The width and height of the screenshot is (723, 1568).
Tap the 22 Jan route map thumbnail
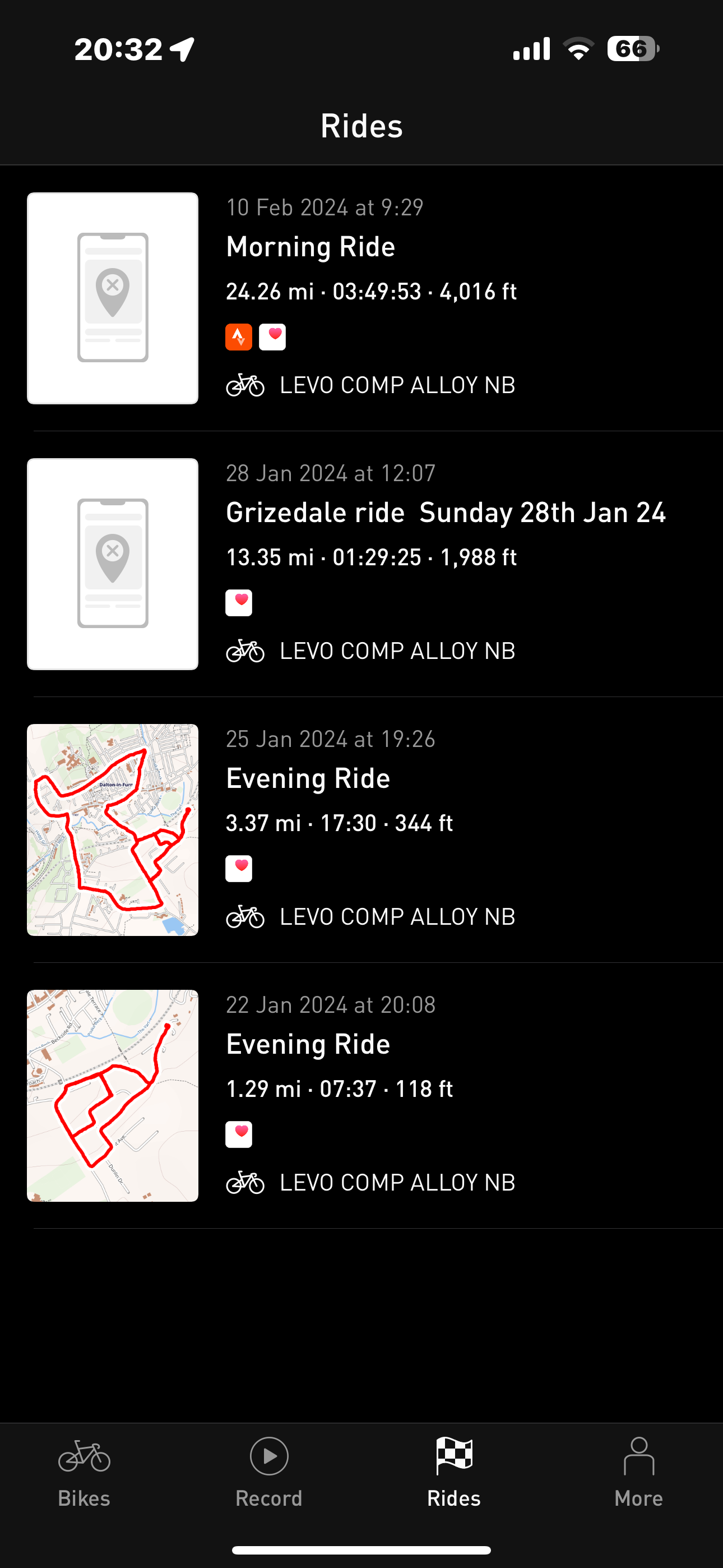point(113,1096)
